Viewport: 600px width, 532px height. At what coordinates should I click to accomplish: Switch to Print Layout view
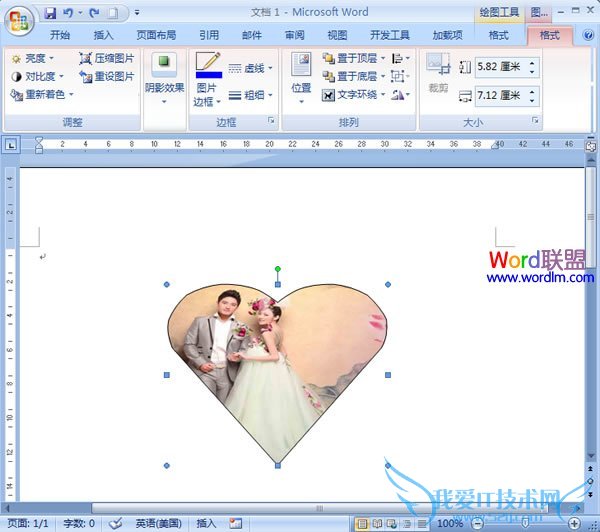click(362, 523)
